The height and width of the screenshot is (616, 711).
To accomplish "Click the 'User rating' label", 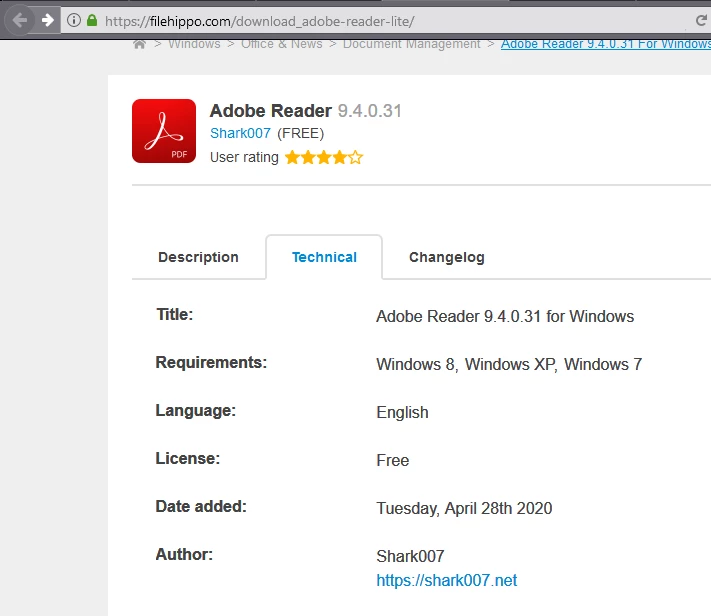I will pos(244,157).
